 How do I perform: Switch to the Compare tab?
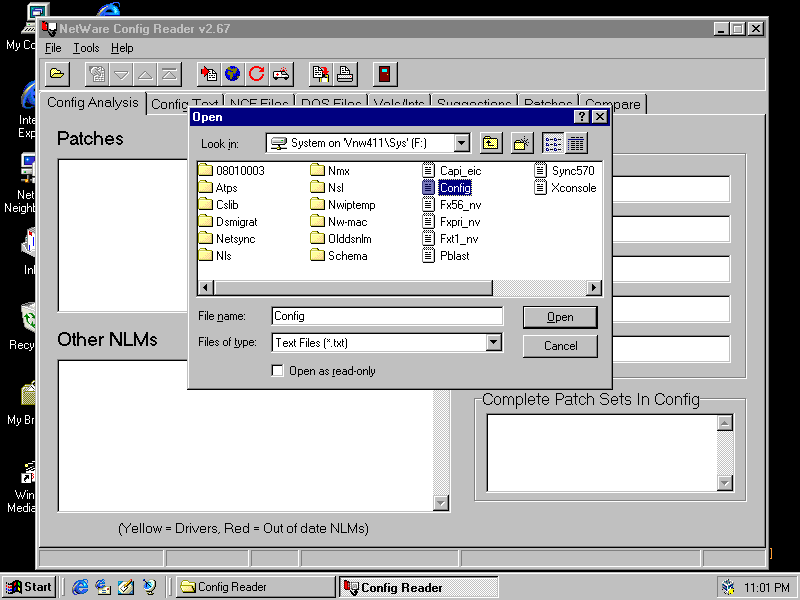tap(613, 104)
